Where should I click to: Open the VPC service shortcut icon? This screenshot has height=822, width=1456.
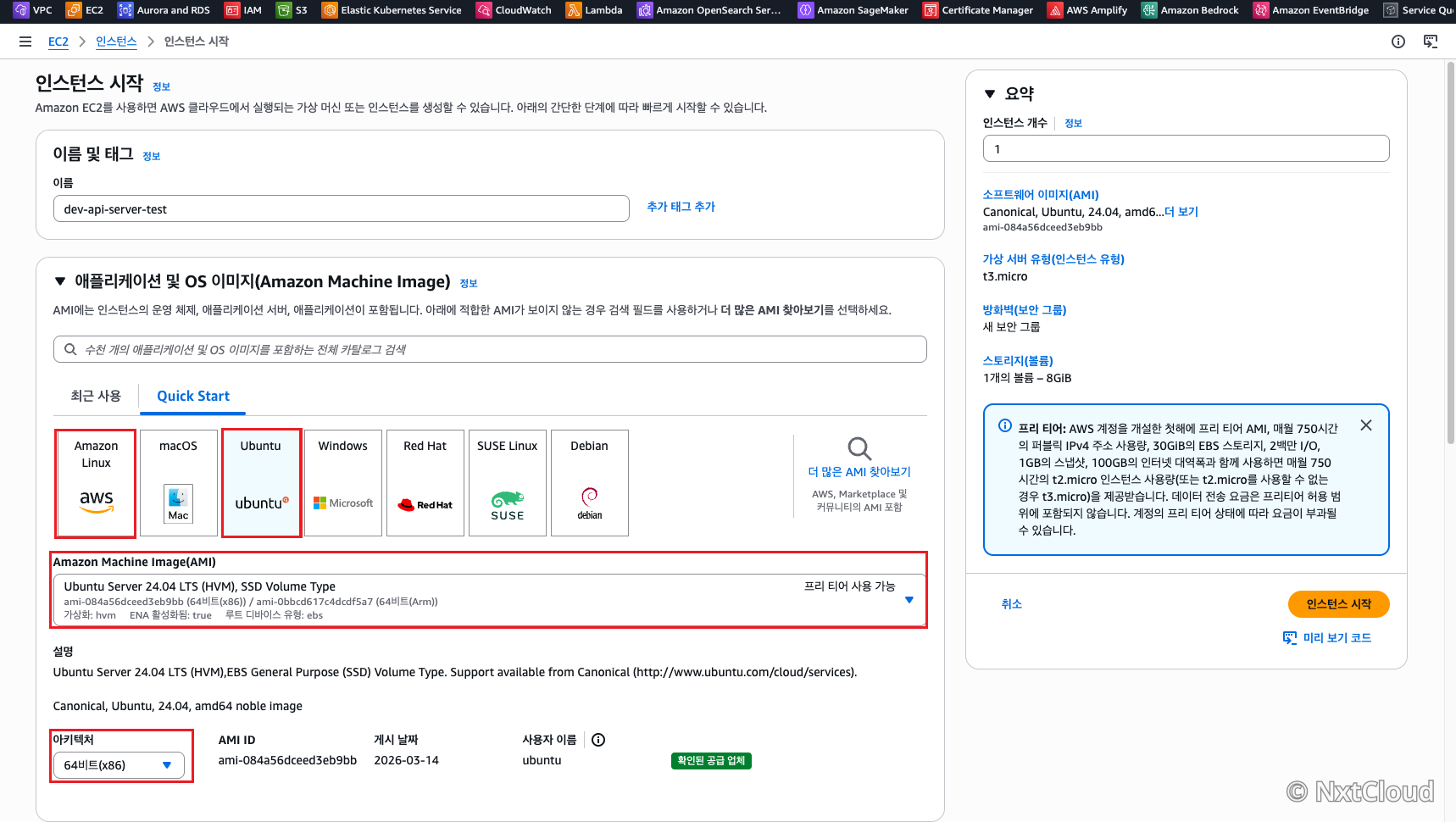[21, 10]
